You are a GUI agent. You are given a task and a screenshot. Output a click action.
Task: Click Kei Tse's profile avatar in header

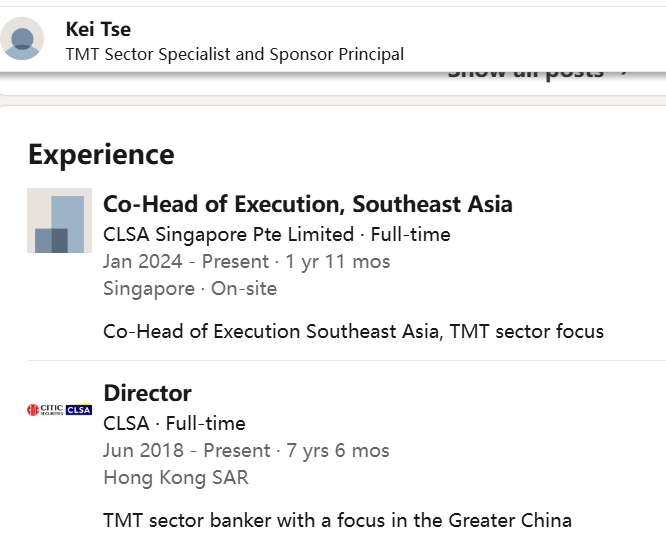[x=22, y=39]
